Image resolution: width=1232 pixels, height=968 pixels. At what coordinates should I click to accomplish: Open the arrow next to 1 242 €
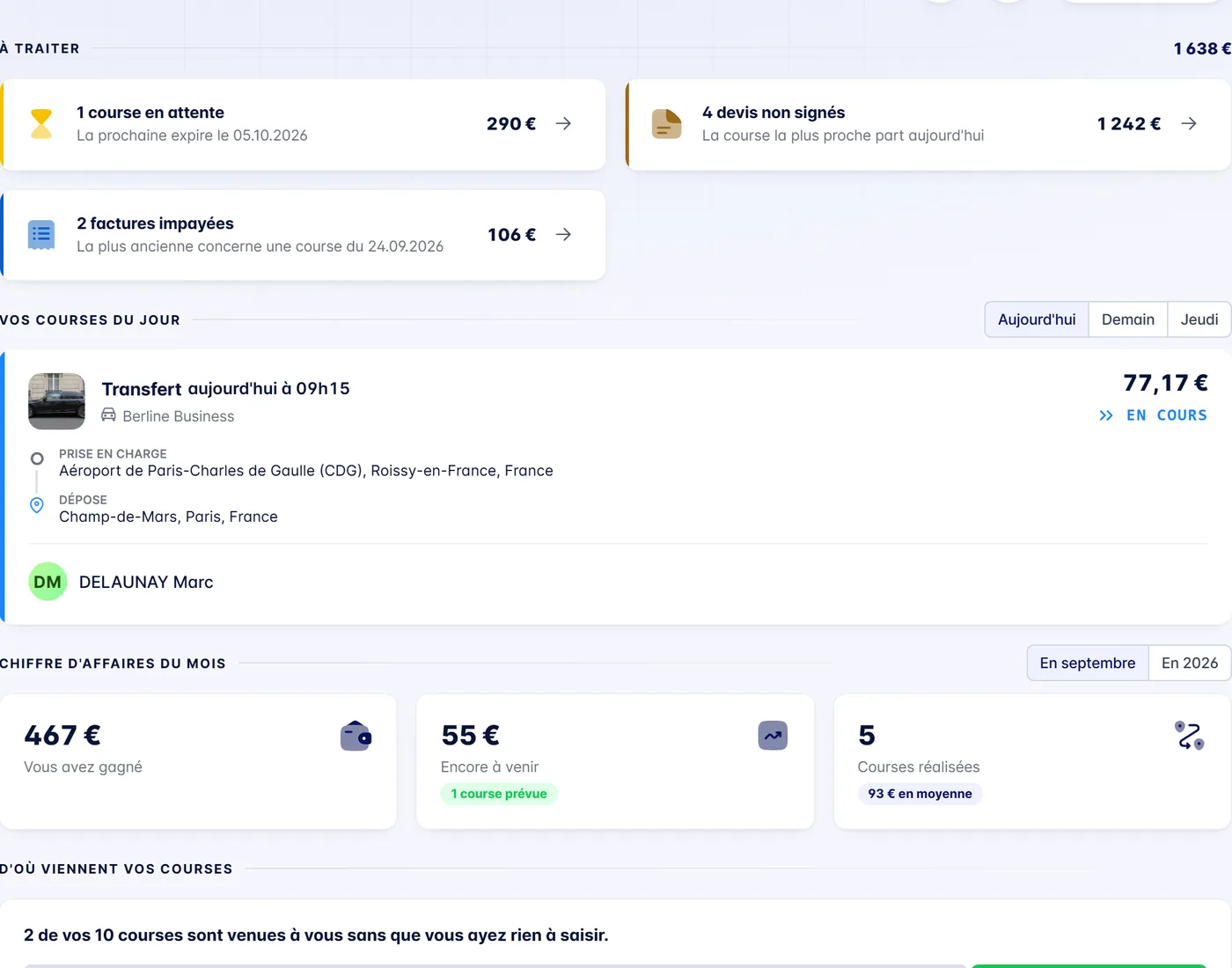point(1188,124)
